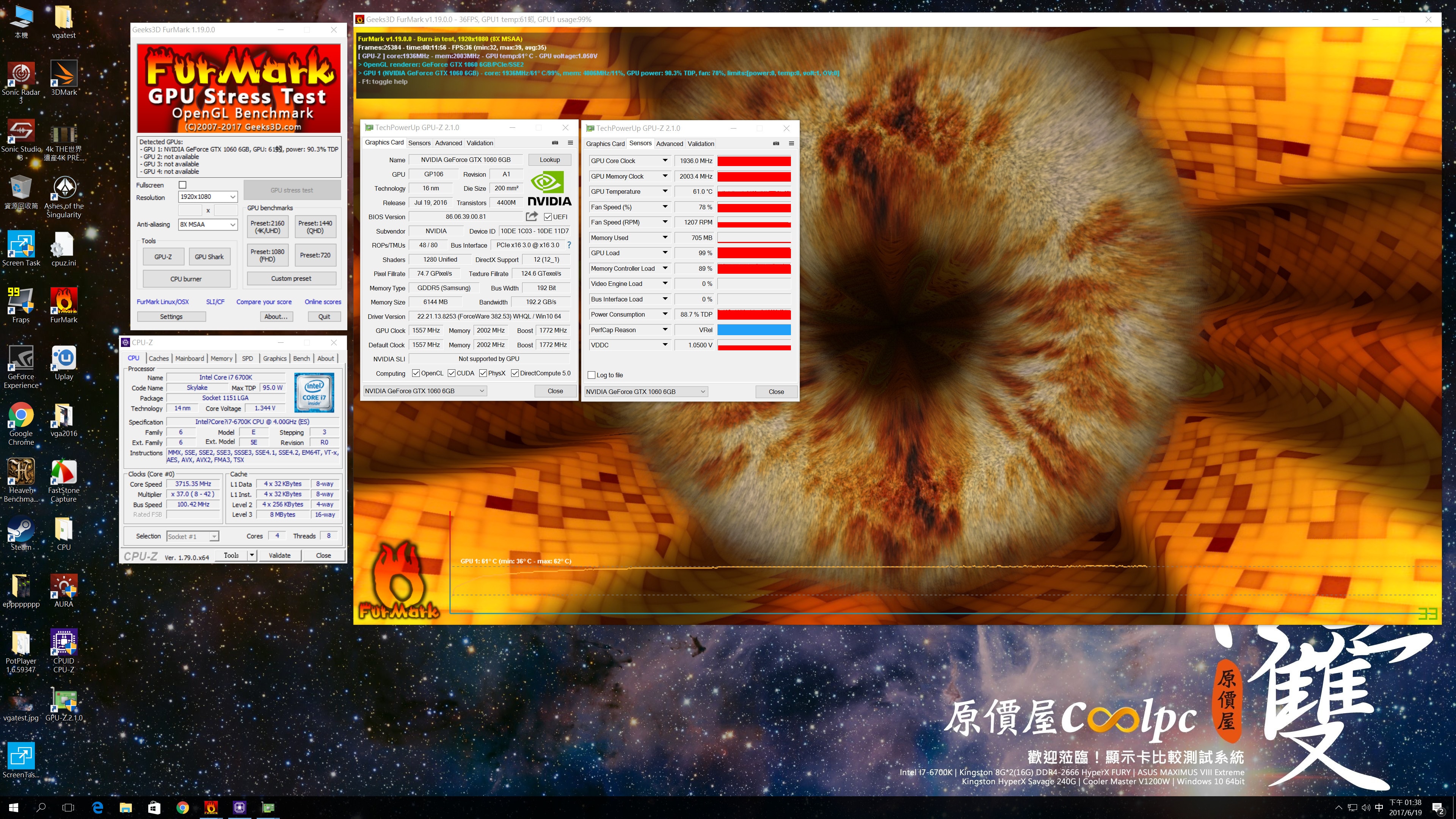This screenshot has height=819, width=1456.
Task: Open Ashes of the Singularity icon
Action: coord(63,196)
